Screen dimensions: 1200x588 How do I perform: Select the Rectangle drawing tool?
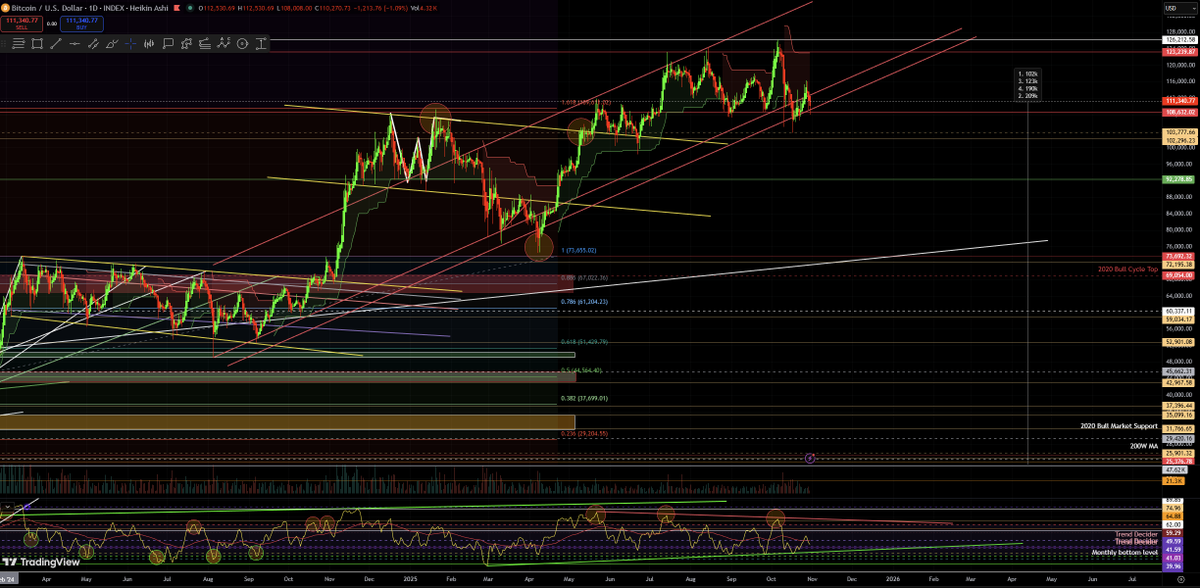36,43
